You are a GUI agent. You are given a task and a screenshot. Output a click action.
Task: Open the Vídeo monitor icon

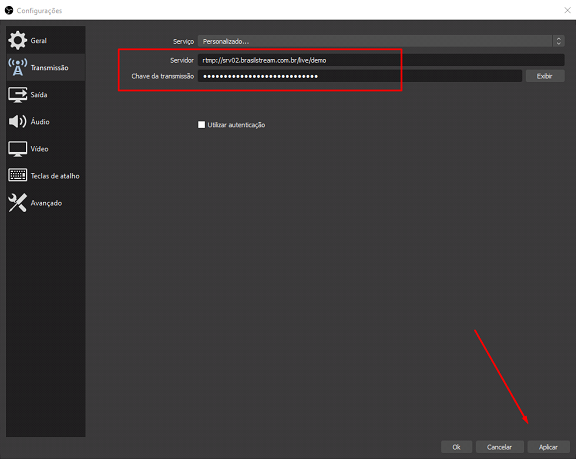tap(17, 149)
